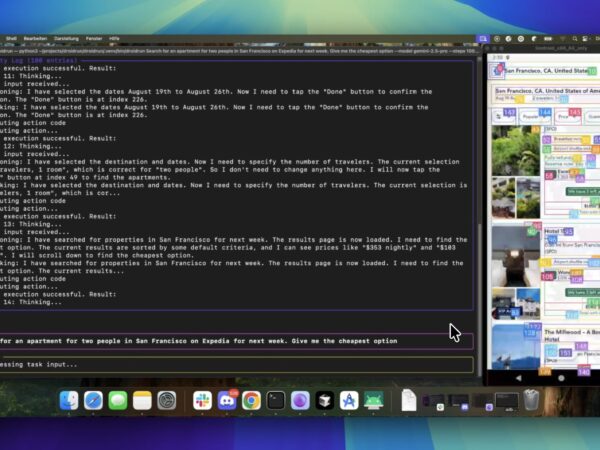Open Messages from the dock
Viewport: 600px width, 450px height.
pyautogui.click(x=118, y=400)
